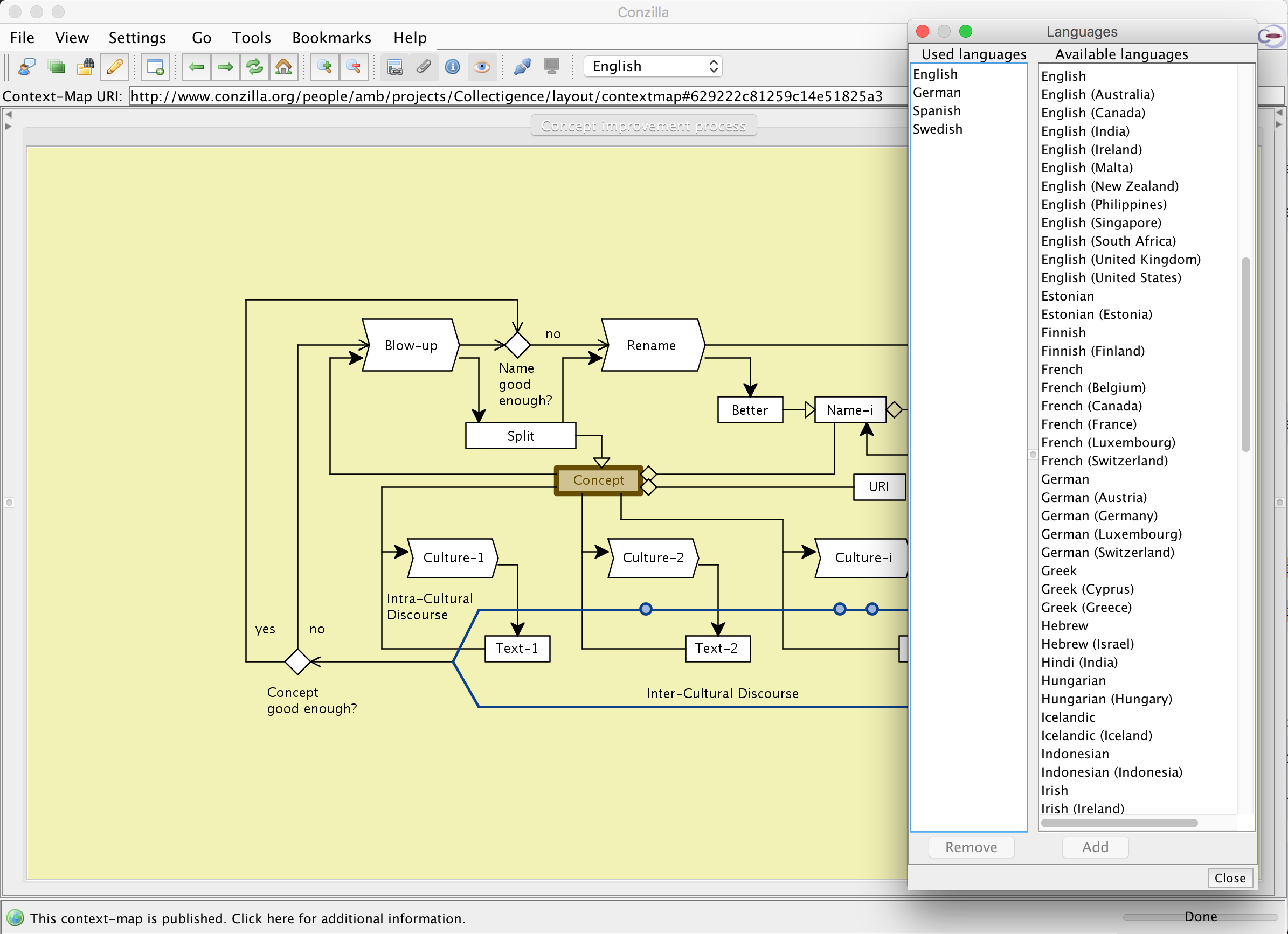Toggle the eye view icon
Viewport: 1288px width, 934px height.
[482, 67]
